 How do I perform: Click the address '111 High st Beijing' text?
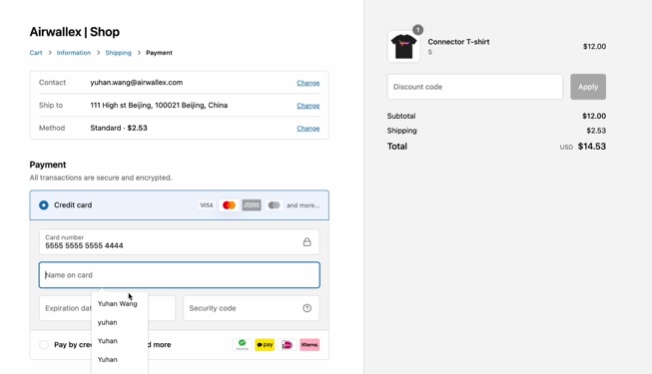click(159, 105)
